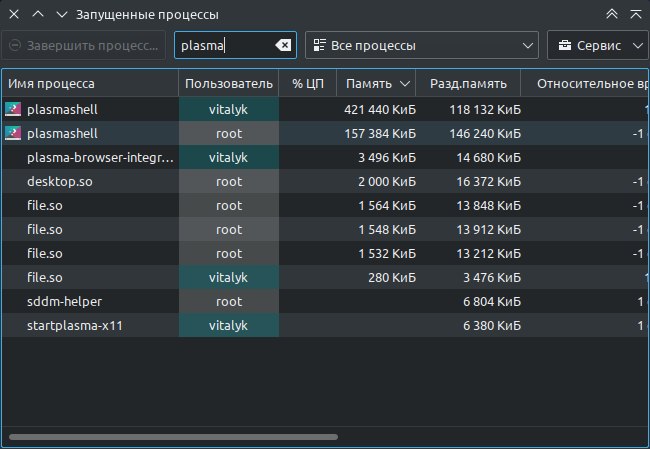Image resolution: width=650 pixels, height=449 pixels.
Task: Click the 2 000 КиБ memory value
Action: coord(387,182)
